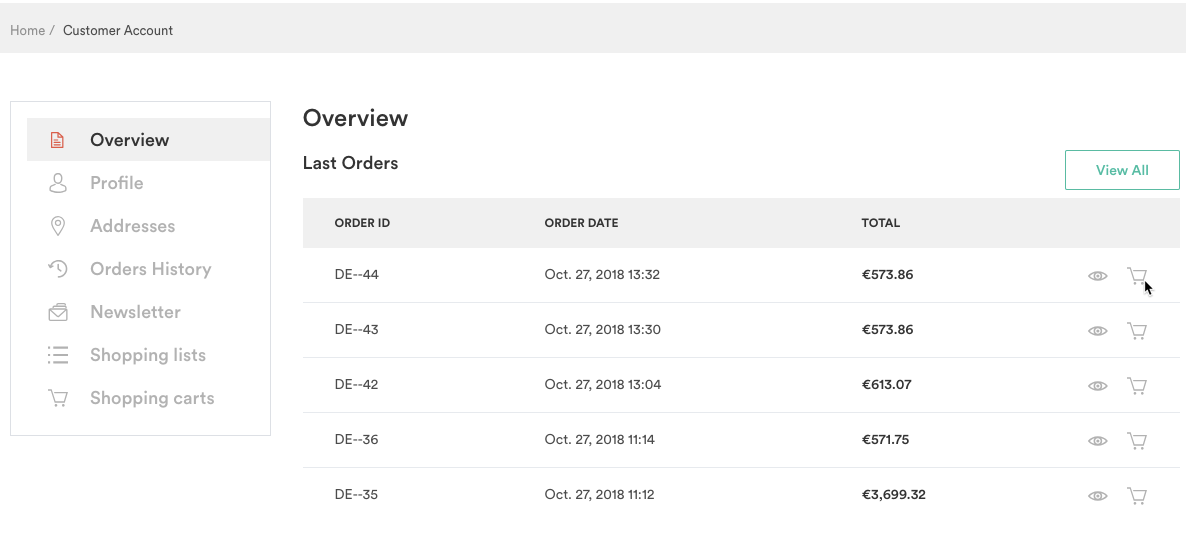Show order DE--35 details eye icon
The width and height of the screenshot is (1186, 542).
point(1097,496)
